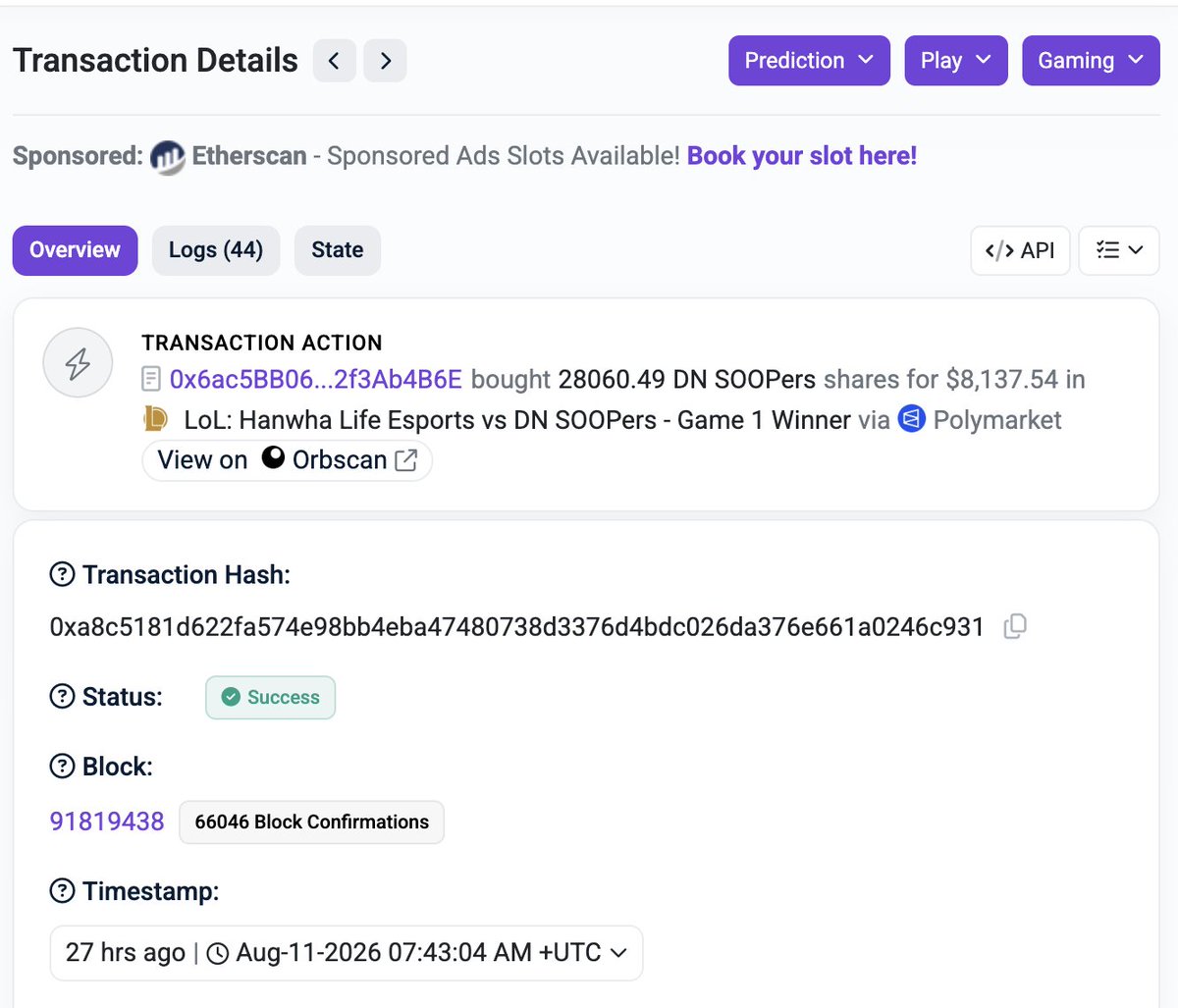The width and height of the screenshot is (1178, 1008).
Task: Click View on Orbscan button
Action: [288, 460]
